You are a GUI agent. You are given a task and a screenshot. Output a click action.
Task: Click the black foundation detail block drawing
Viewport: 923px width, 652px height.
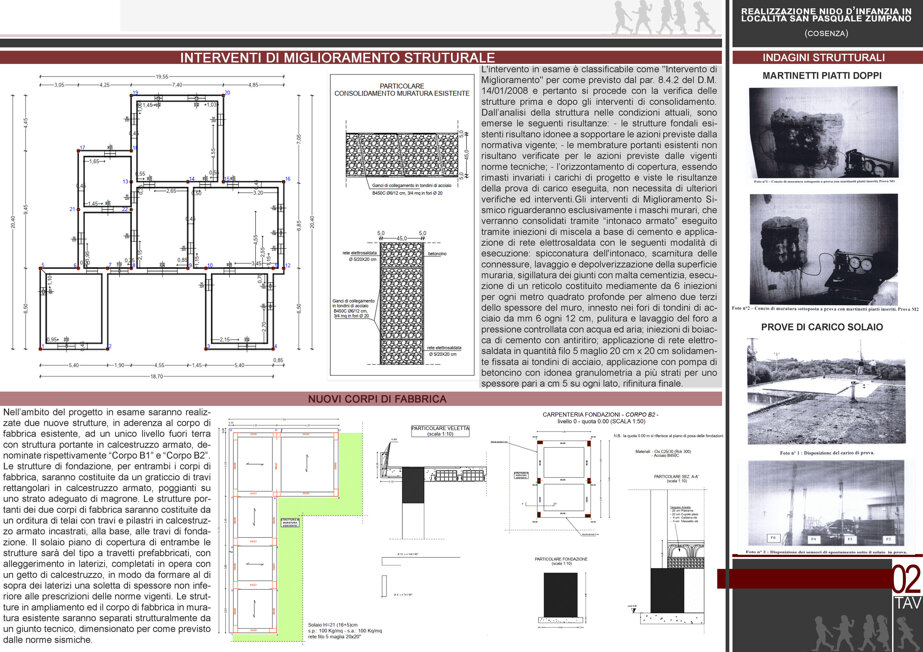(x=560, y=598)
